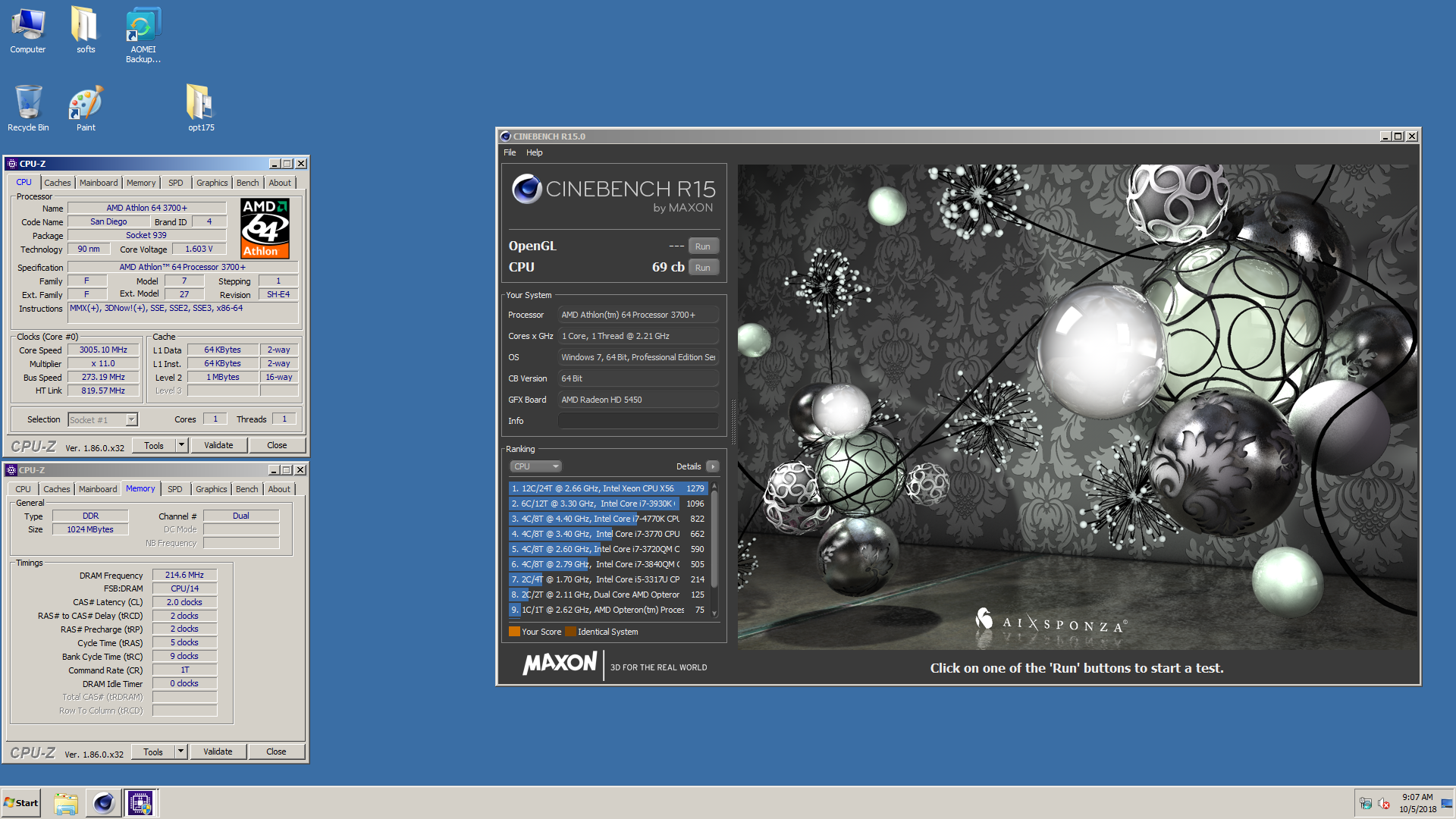This screenshot has height=819, width=1456.
Task: Click the Info input field in Your System
Action: (639, 421)
